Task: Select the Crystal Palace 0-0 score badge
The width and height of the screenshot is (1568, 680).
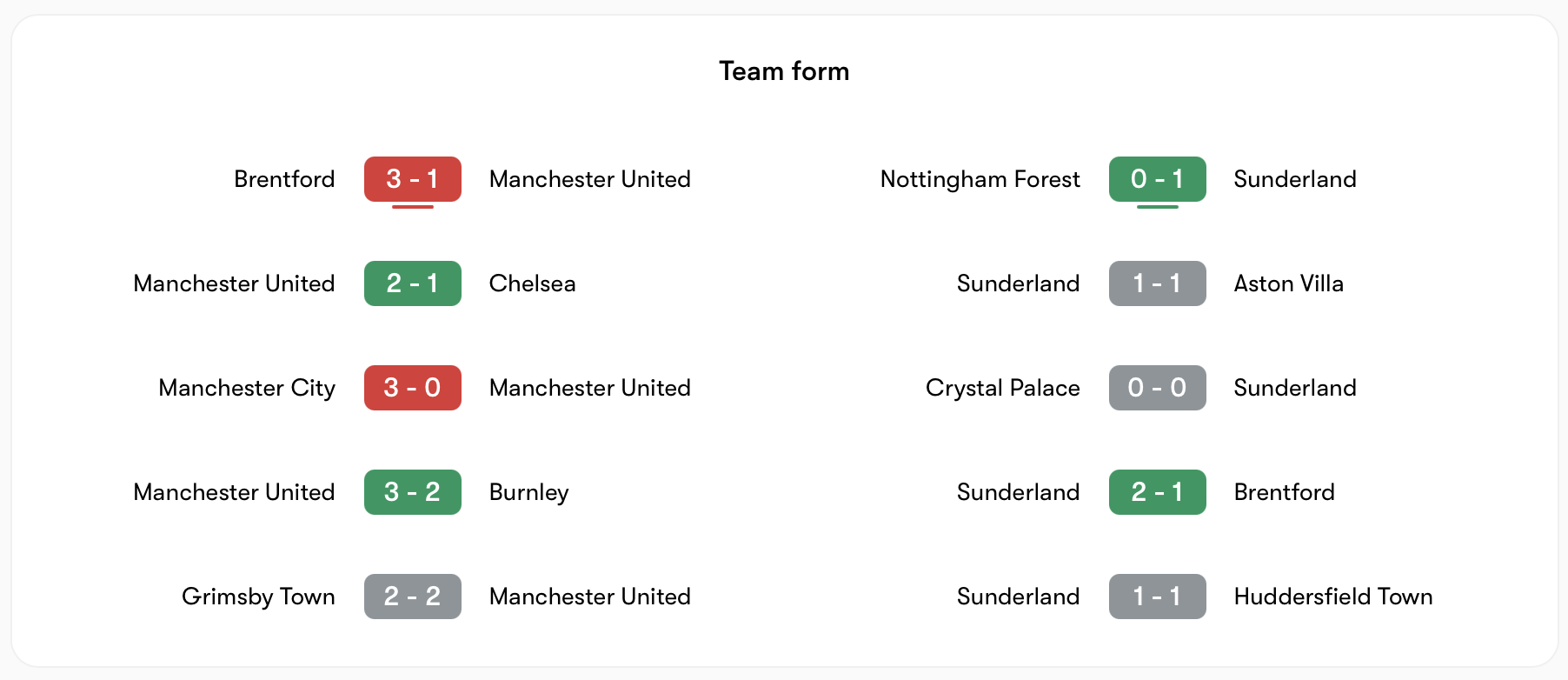Action: pos(1157,388)
